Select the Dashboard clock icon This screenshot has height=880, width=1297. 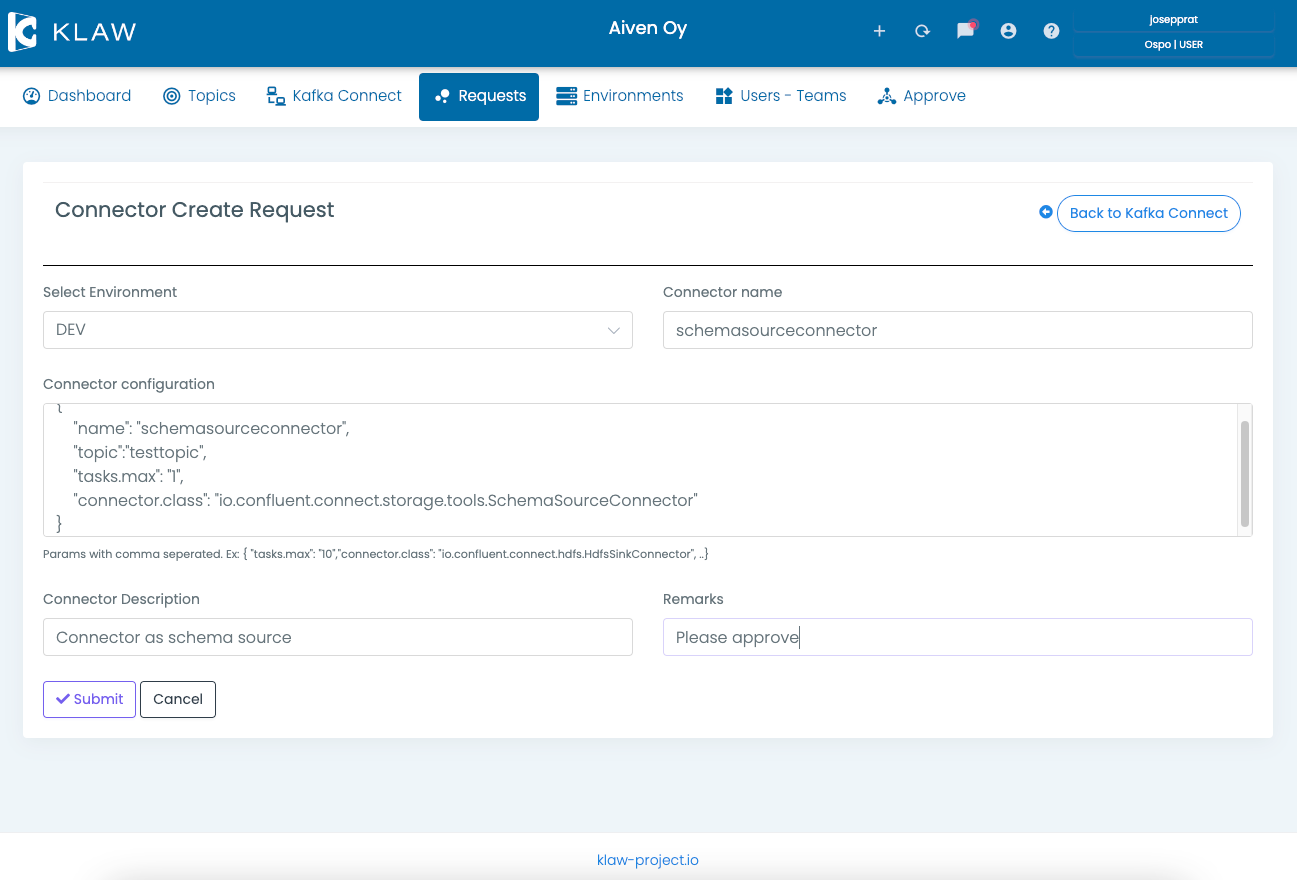point(31,95)
